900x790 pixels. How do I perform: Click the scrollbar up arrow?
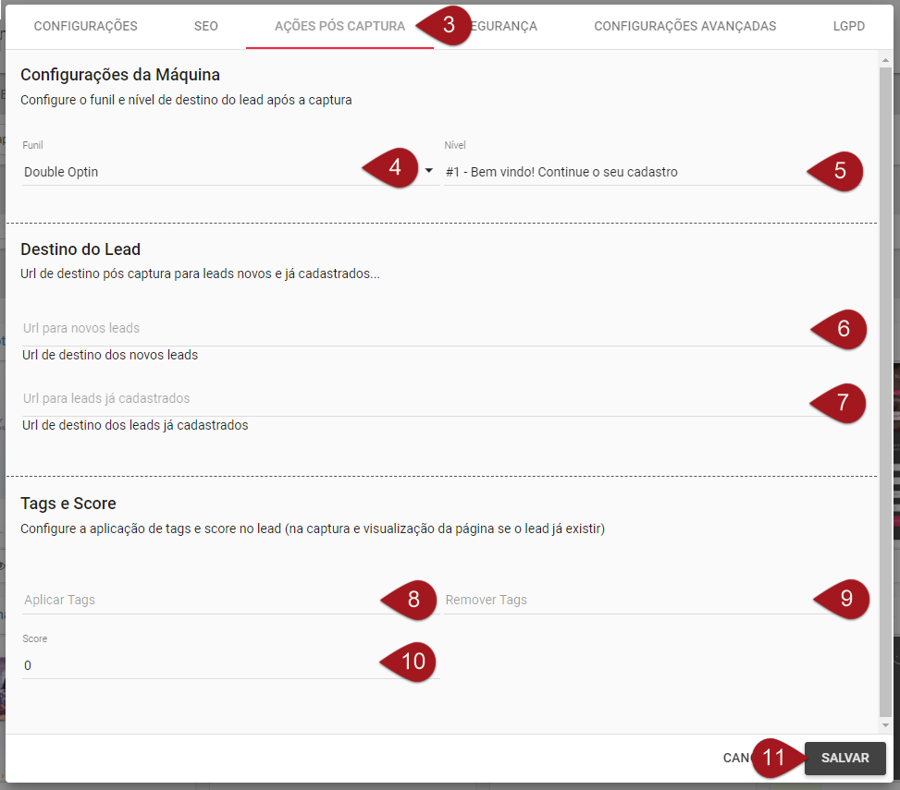tap(885, 60)
